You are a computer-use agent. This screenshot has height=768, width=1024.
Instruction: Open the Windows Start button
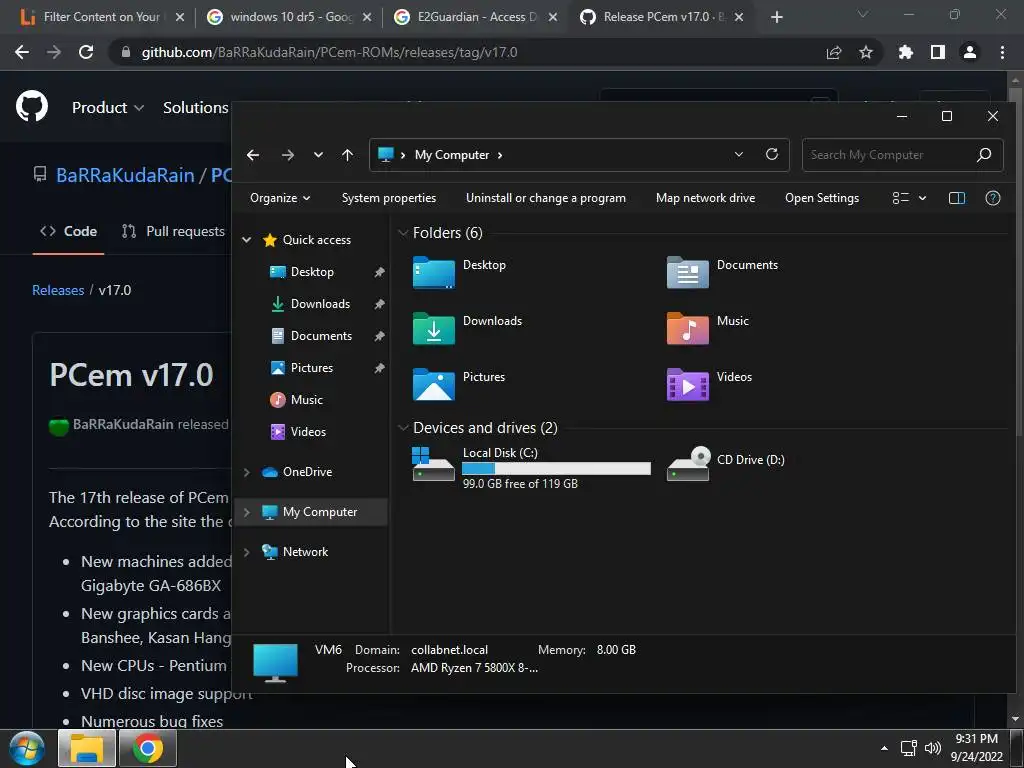[x=27, y=748]
